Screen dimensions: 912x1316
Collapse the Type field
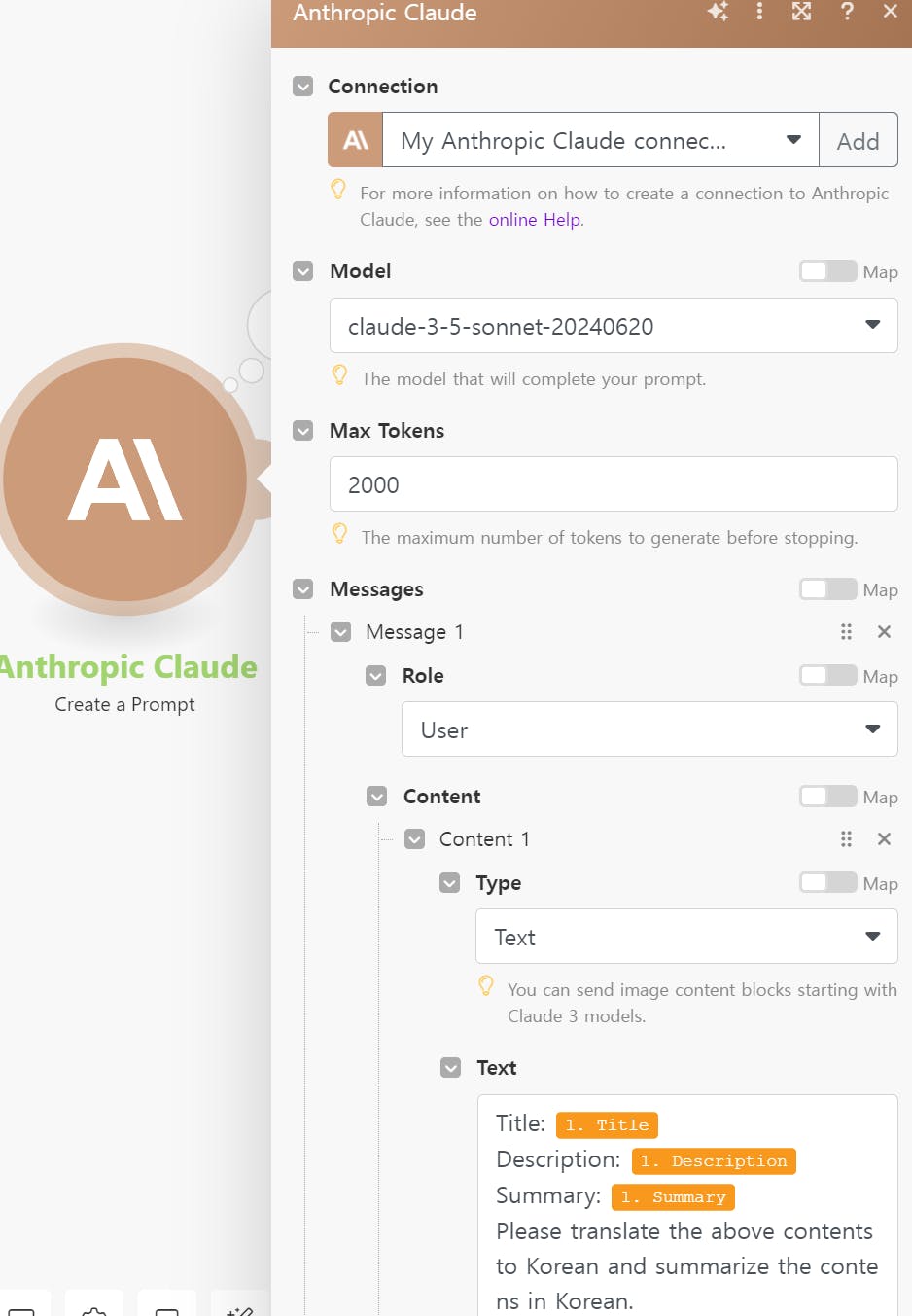(x=449, y=883)
